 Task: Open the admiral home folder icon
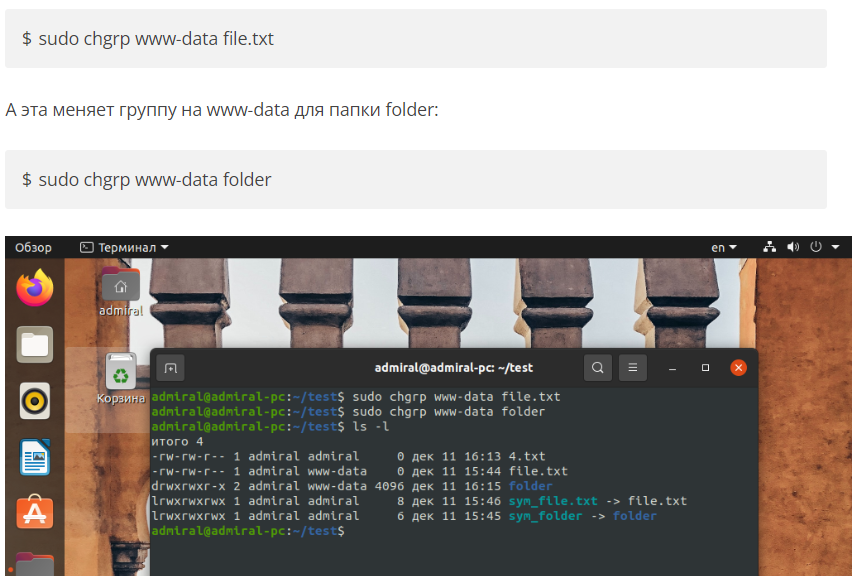(121, 292)
